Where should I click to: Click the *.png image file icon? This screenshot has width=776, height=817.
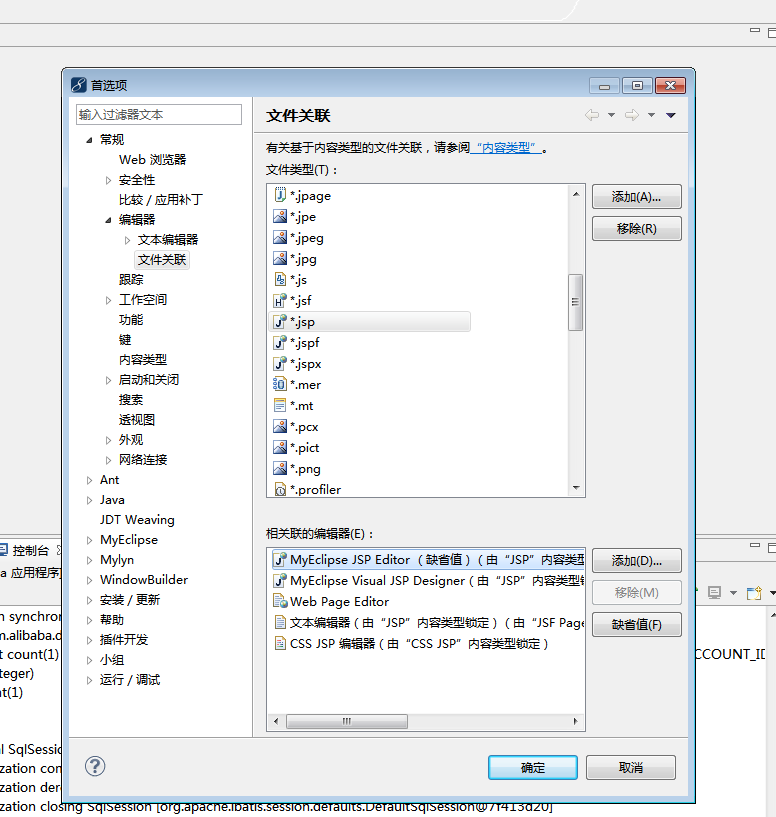280,468
